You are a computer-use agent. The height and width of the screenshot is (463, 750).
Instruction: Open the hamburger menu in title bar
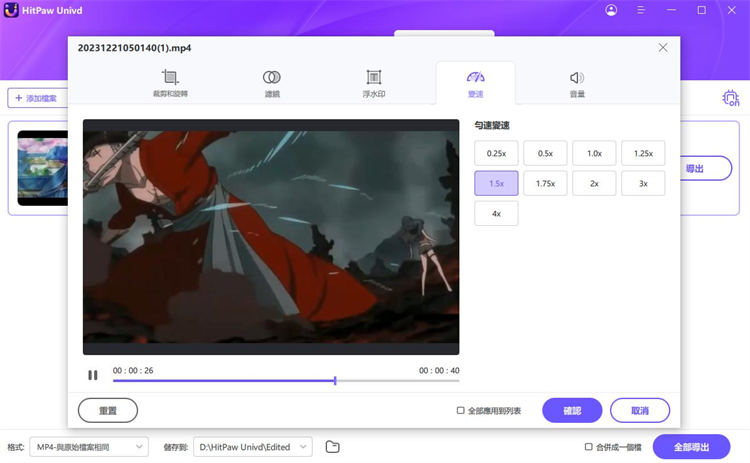(x=641, y=10)
